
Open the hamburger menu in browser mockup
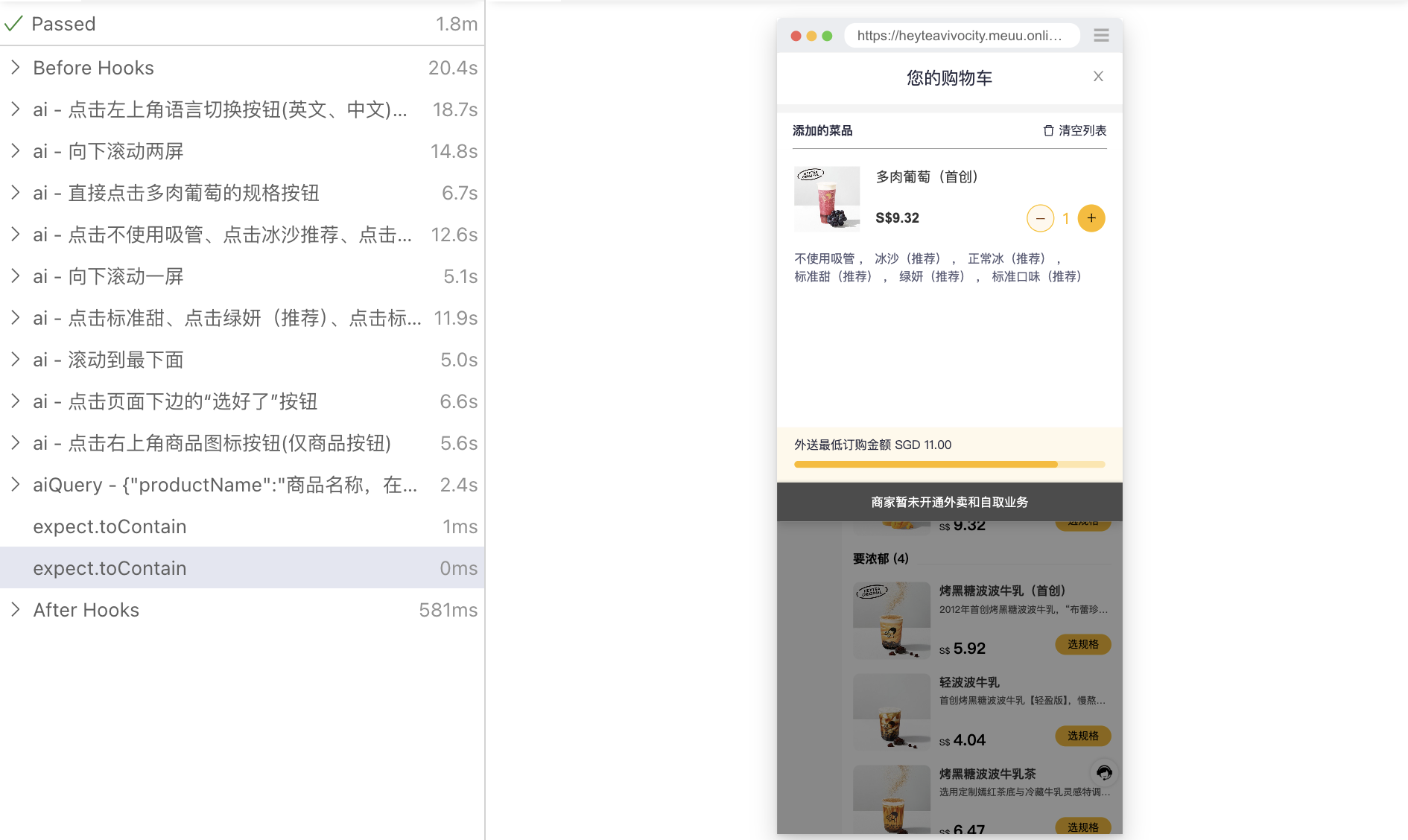coord(1101,36)
